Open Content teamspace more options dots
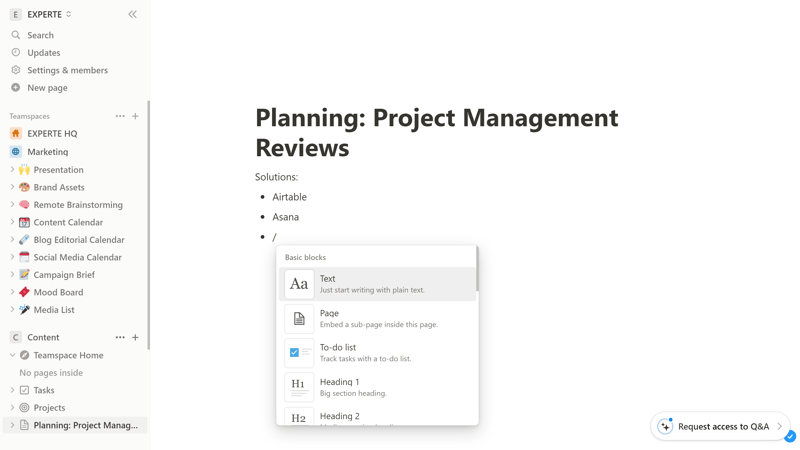The image size is (800, 450). (x=120, y=337)
